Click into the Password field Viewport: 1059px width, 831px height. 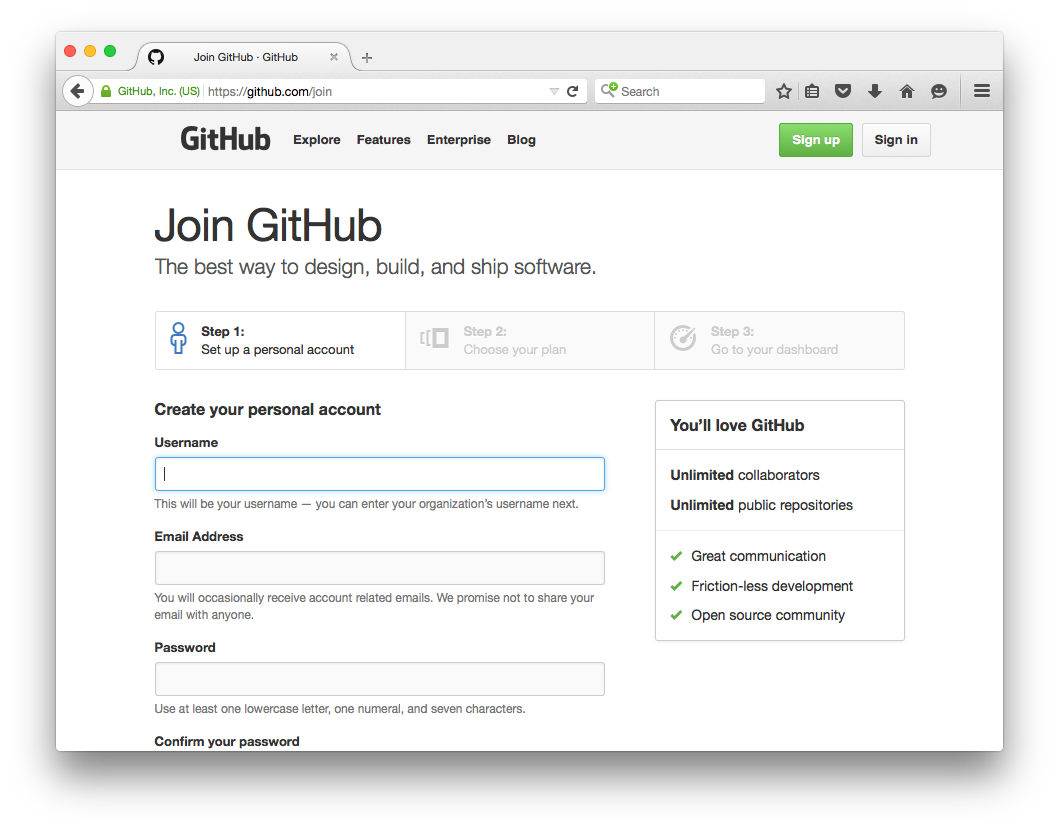pyautogui.click(x=380, y=679)
